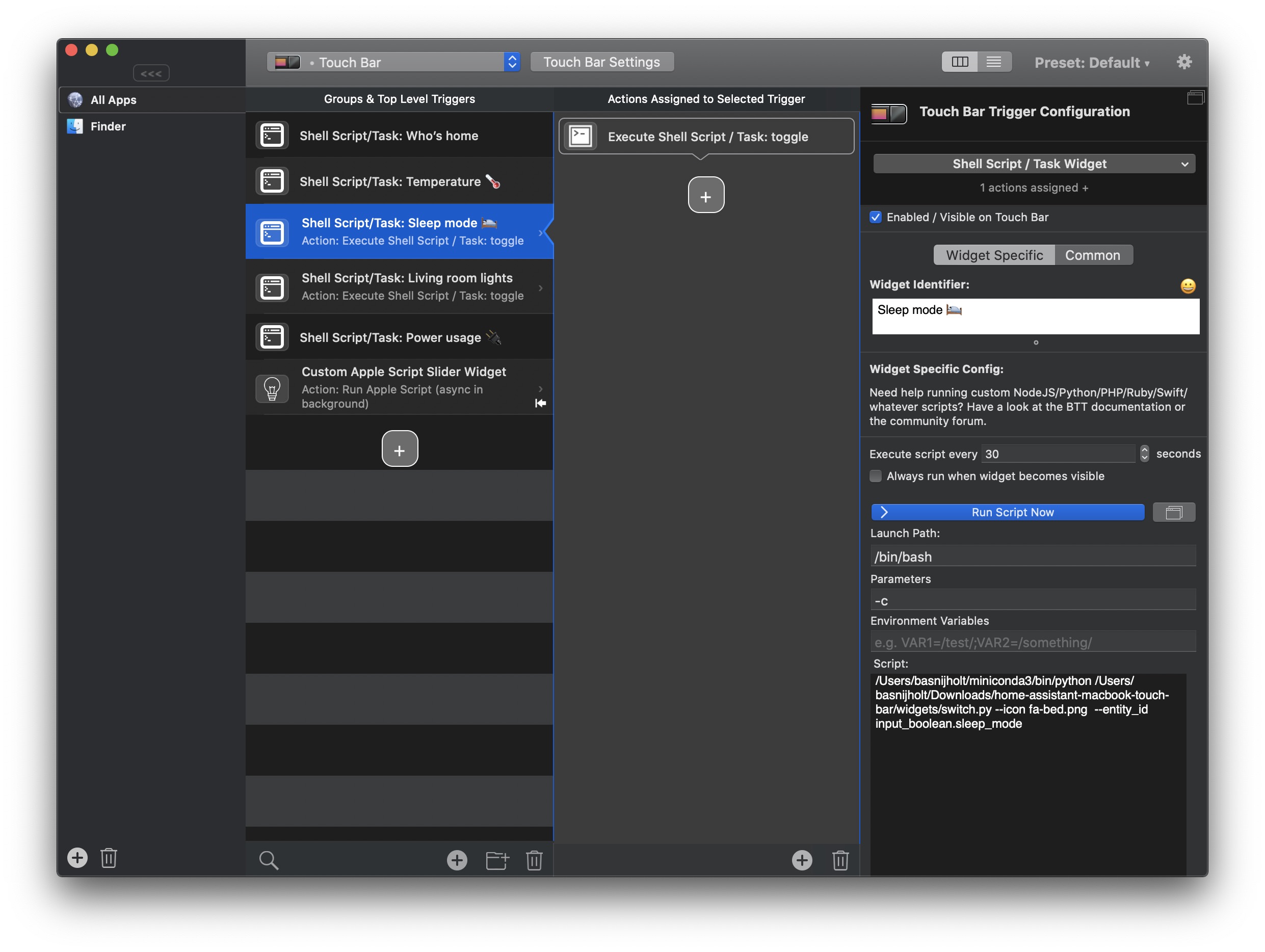The width and height of the screenshot is (1265, 952).
Task: Open the Touch Bar trigger type selector
Action: (x=393, y=62)
